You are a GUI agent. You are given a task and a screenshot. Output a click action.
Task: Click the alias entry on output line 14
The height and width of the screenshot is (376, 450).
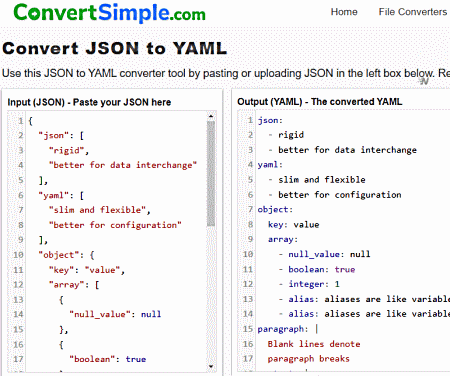click(364, 314)
